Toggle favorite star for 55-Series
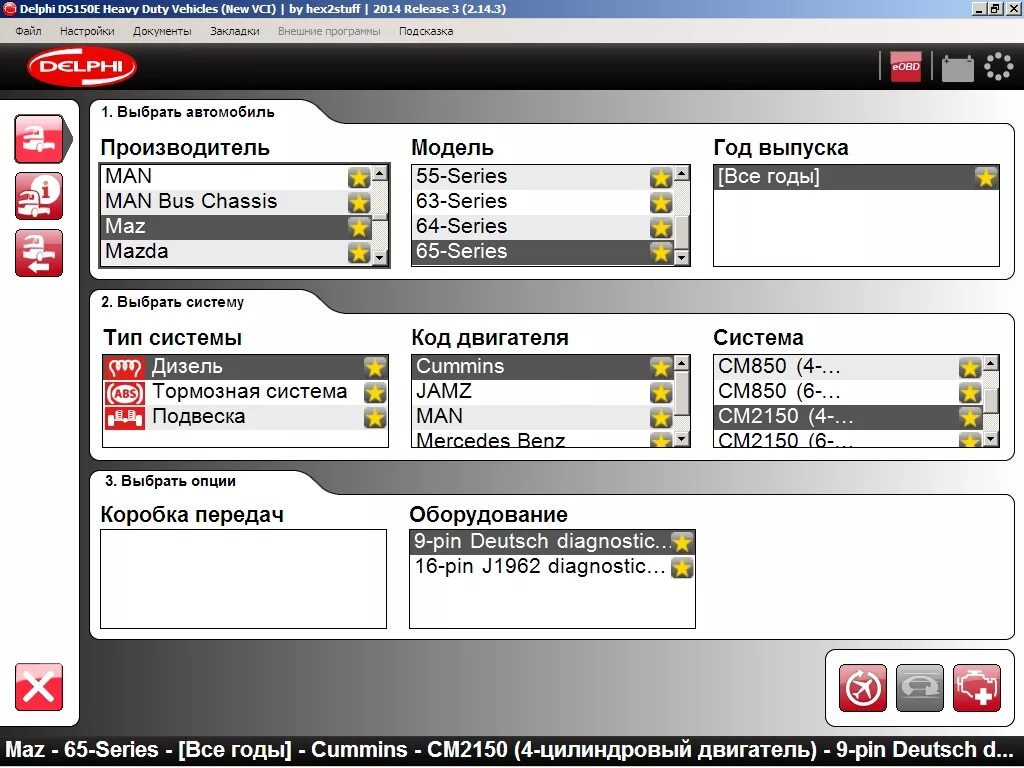Screen dimensions: 1024x768 pos(661,177)
